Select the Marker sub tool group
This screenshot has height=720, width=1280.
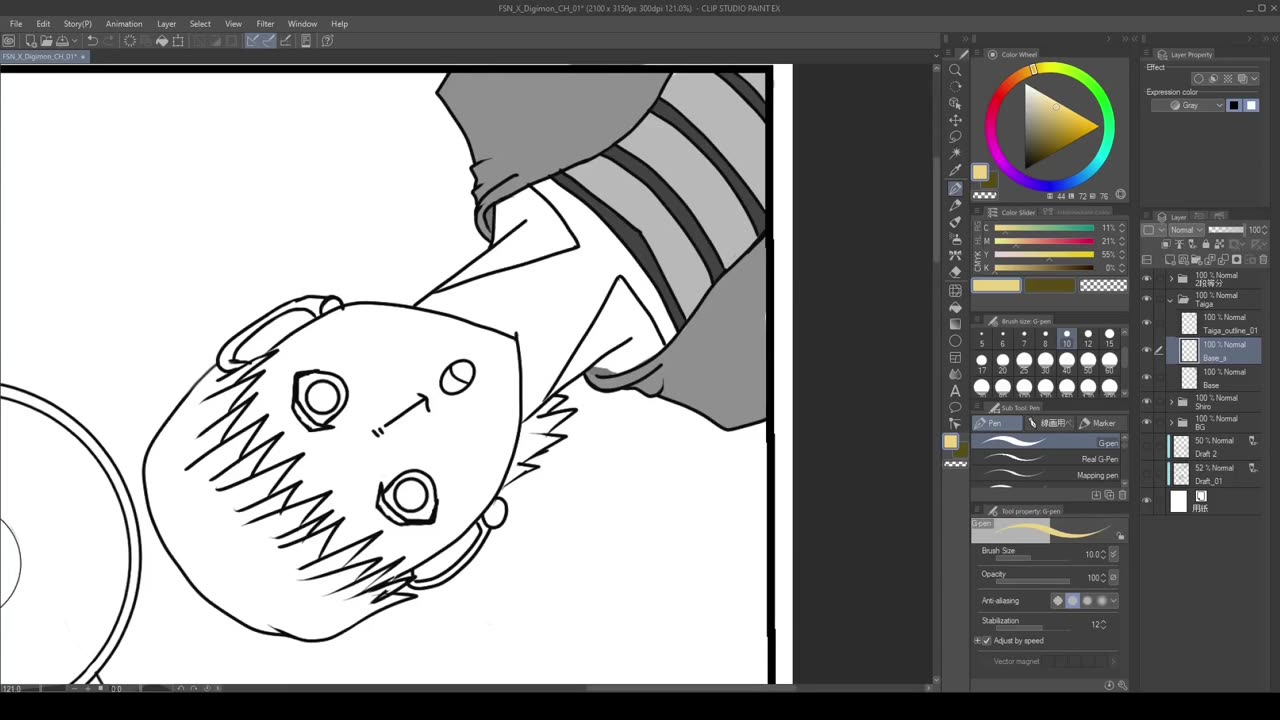coord(1100,423)
